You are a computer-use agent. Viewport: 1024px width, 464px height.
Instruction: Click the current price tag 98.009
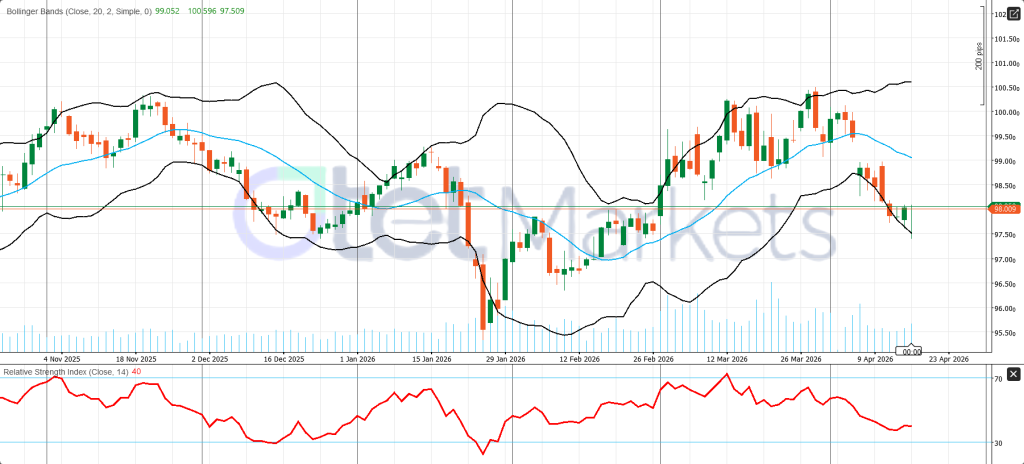tap(1004, 208)
